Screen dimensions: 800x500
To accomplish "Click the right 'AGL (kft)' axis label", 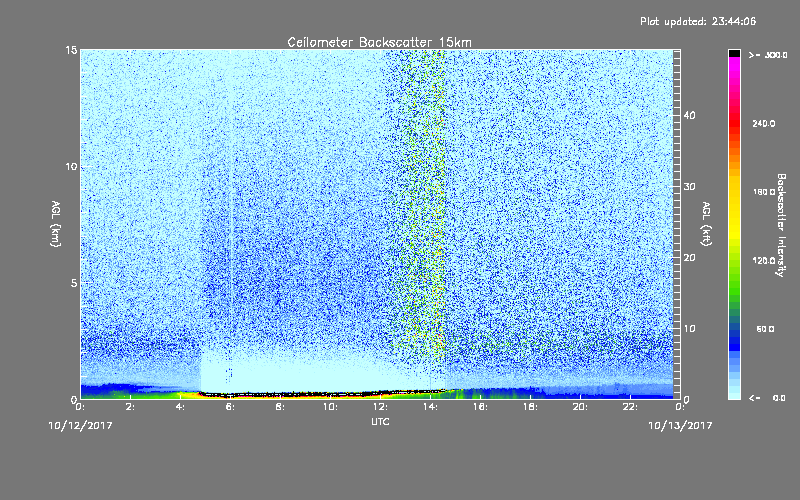I will click(x=707, y=224).
